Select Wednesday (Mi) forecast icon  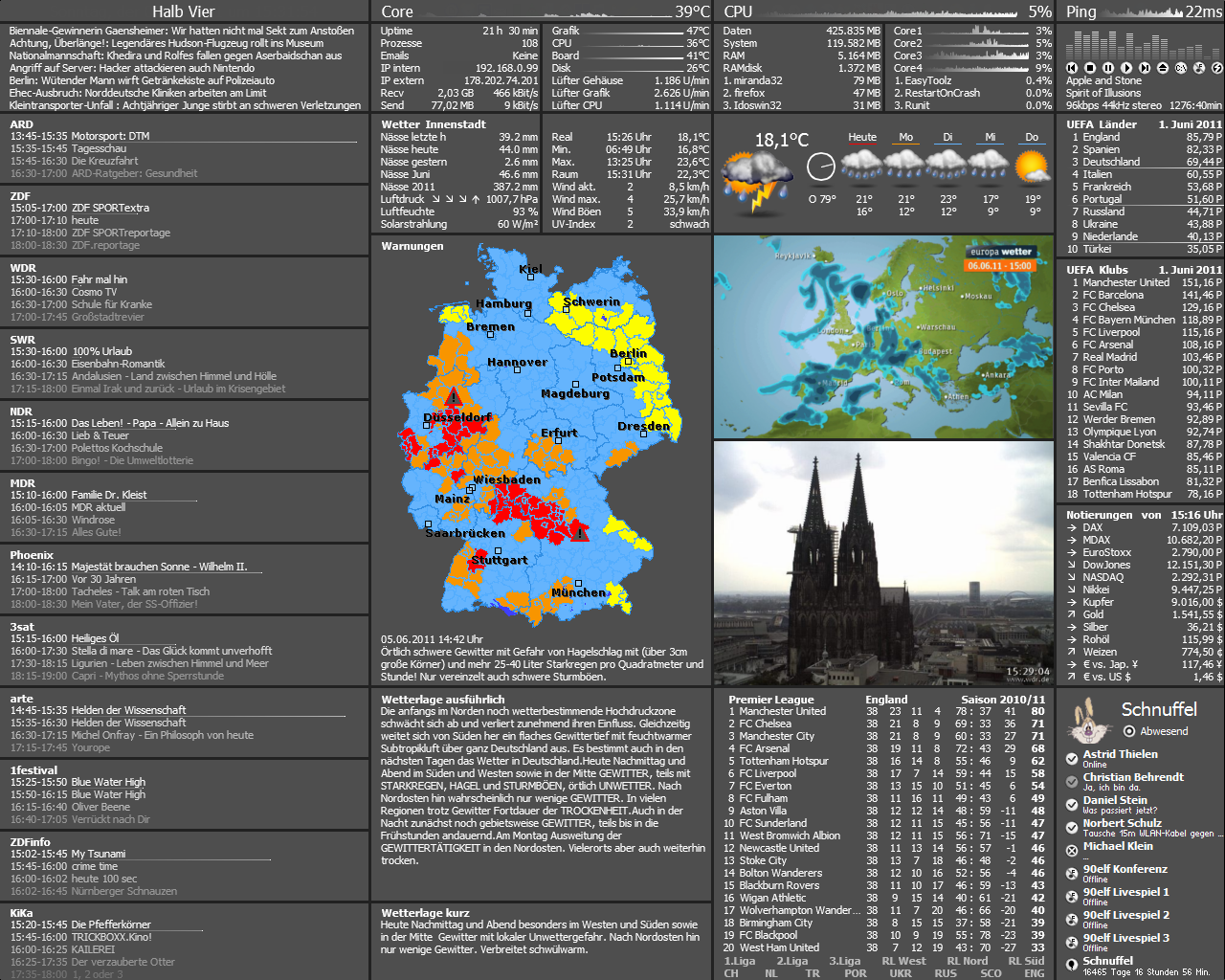[990, 164]
